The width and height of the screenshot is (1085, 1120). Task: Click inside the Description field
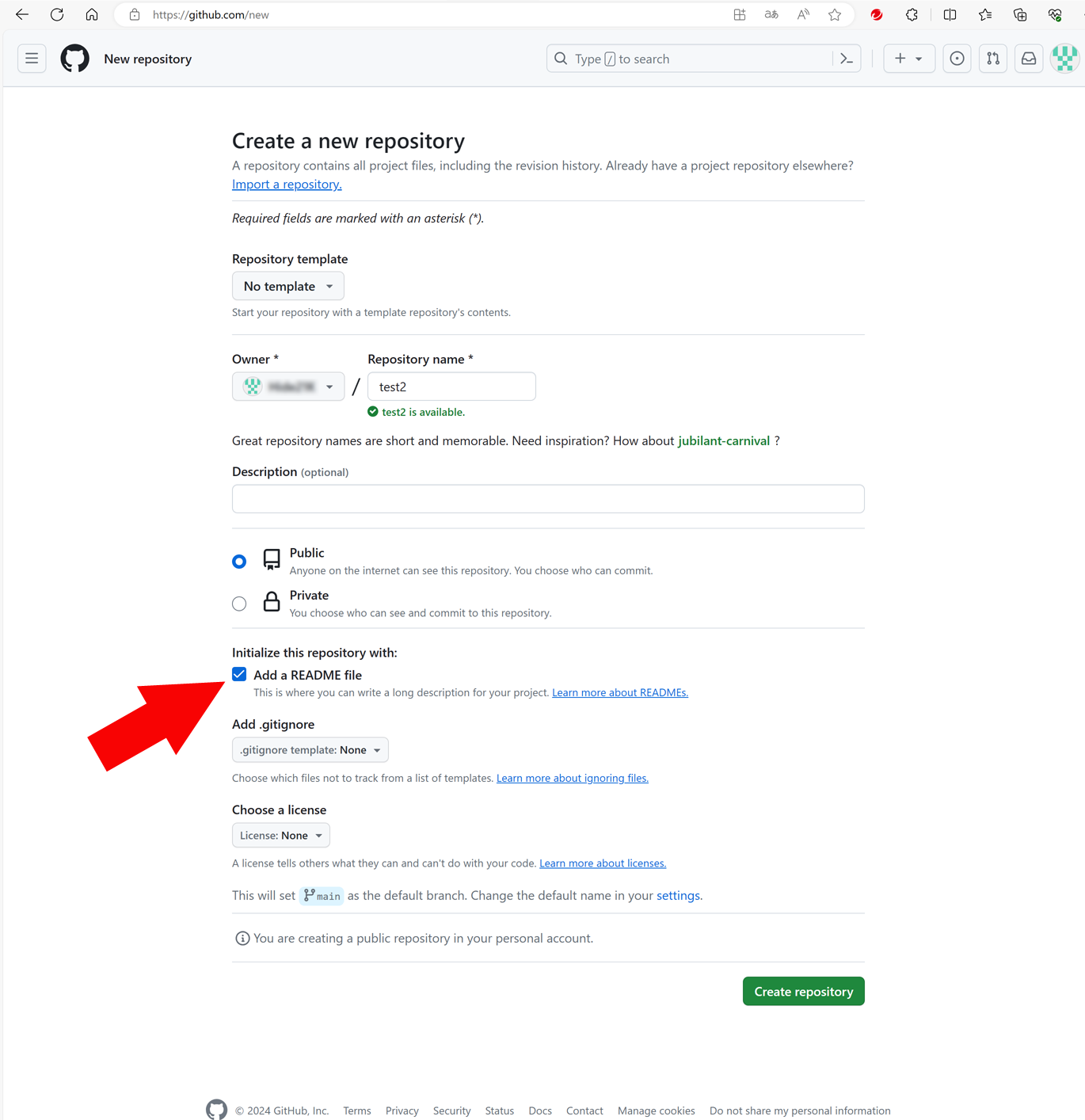547,498
